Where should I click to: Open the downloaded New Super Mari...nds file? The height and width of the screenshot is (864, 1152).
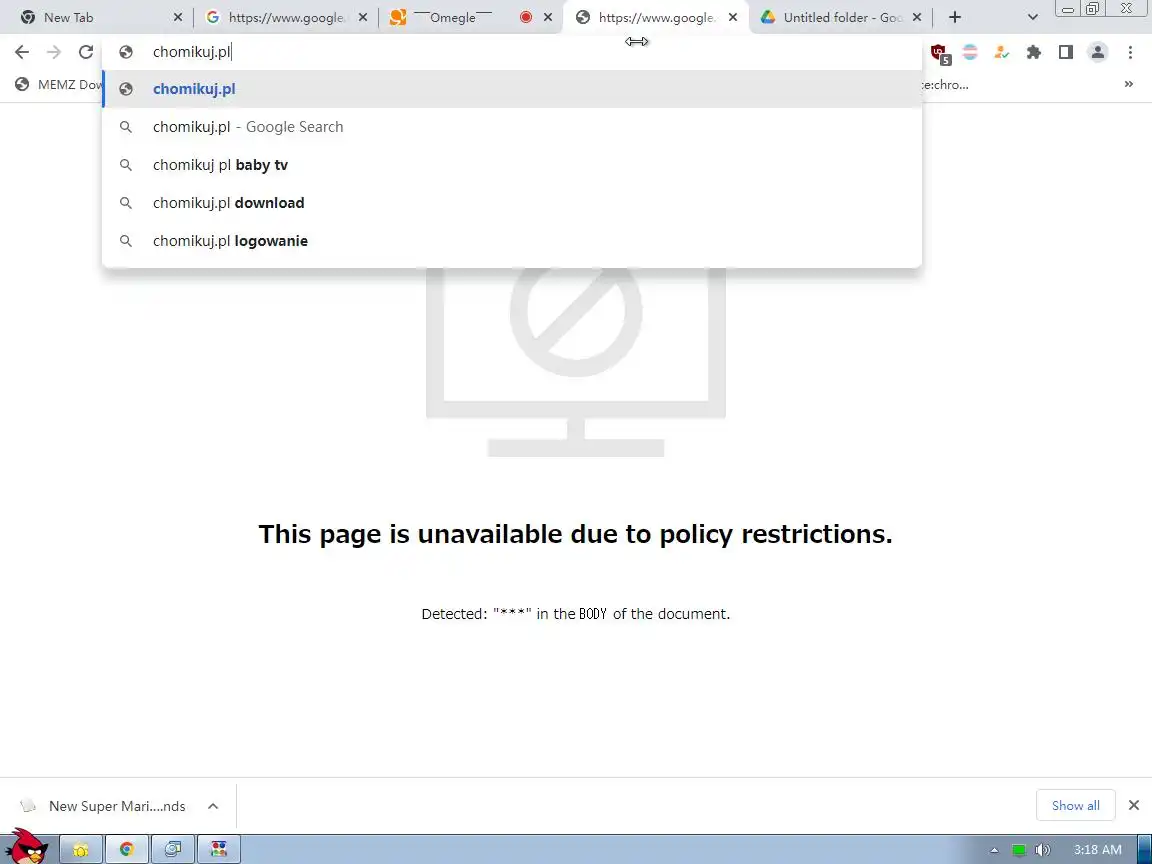[103, 806]
